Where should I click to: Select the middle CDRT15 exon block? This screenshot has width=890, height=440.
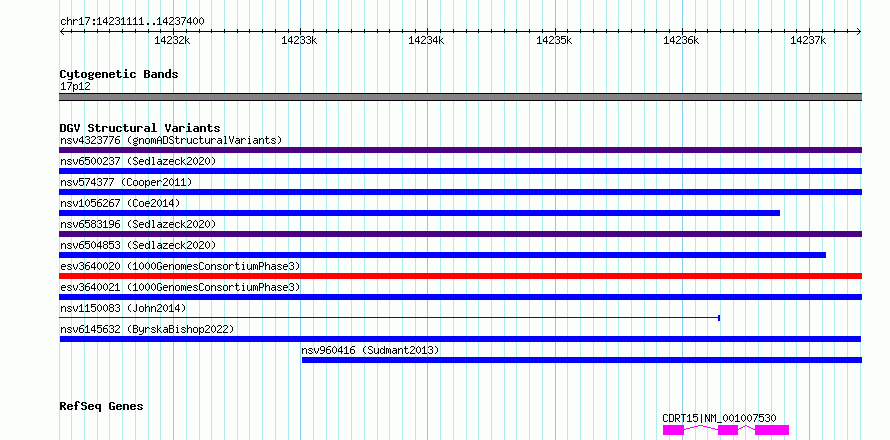tap(728, 430)
